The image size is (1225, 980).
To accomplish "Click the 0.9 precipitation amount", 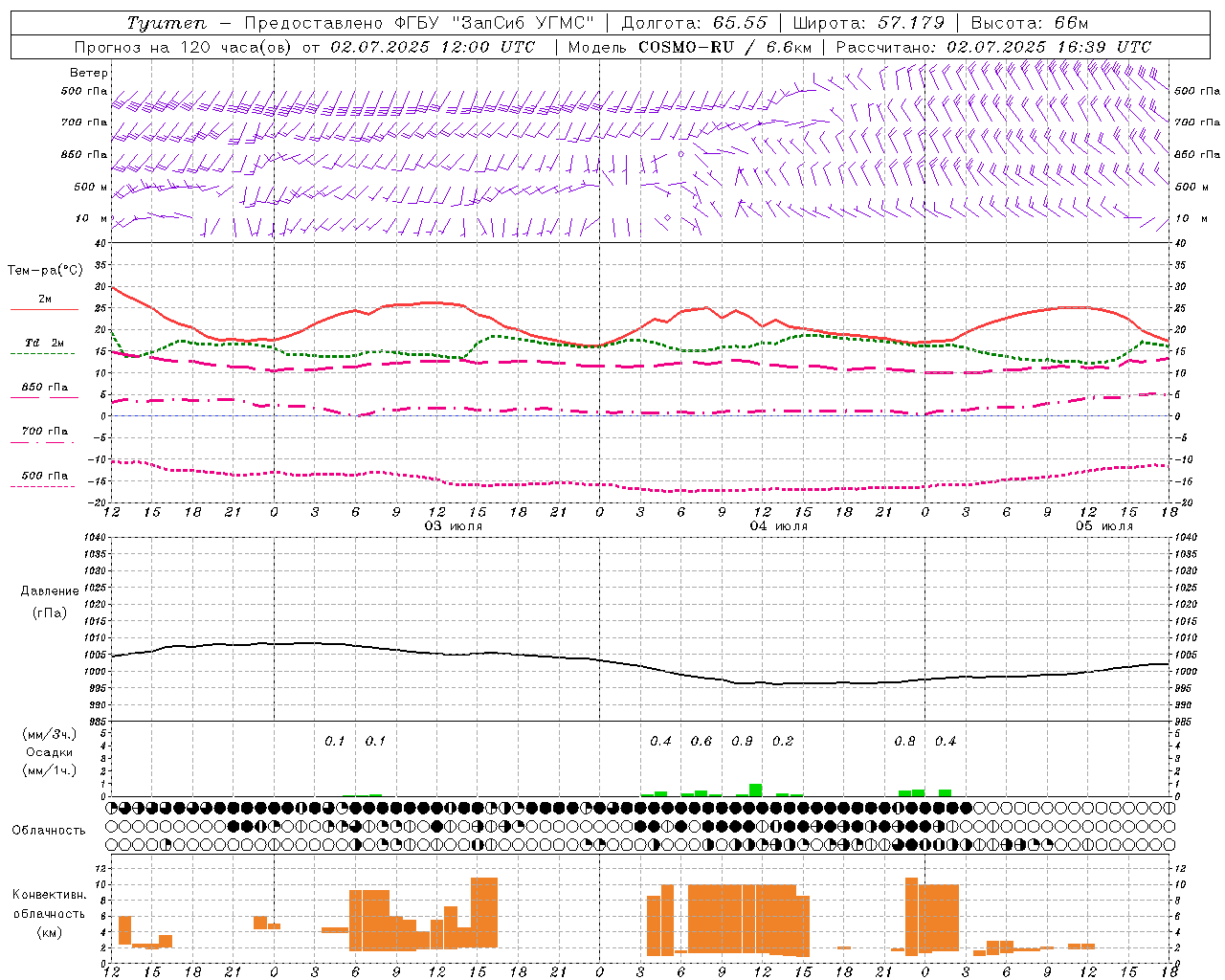I will 742,742.
